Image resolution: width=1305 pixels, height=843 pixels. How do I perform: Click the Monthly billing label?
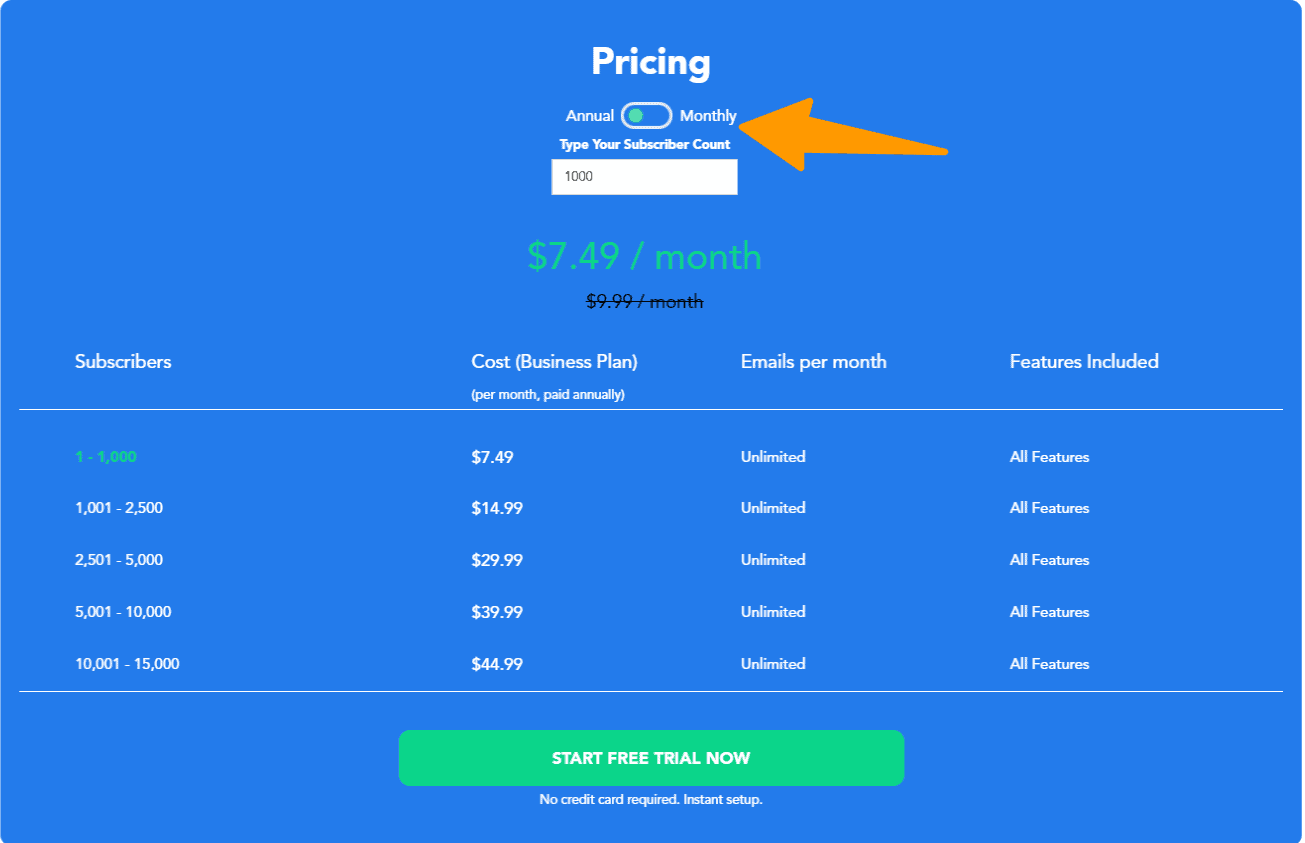[x=708, y=116]
